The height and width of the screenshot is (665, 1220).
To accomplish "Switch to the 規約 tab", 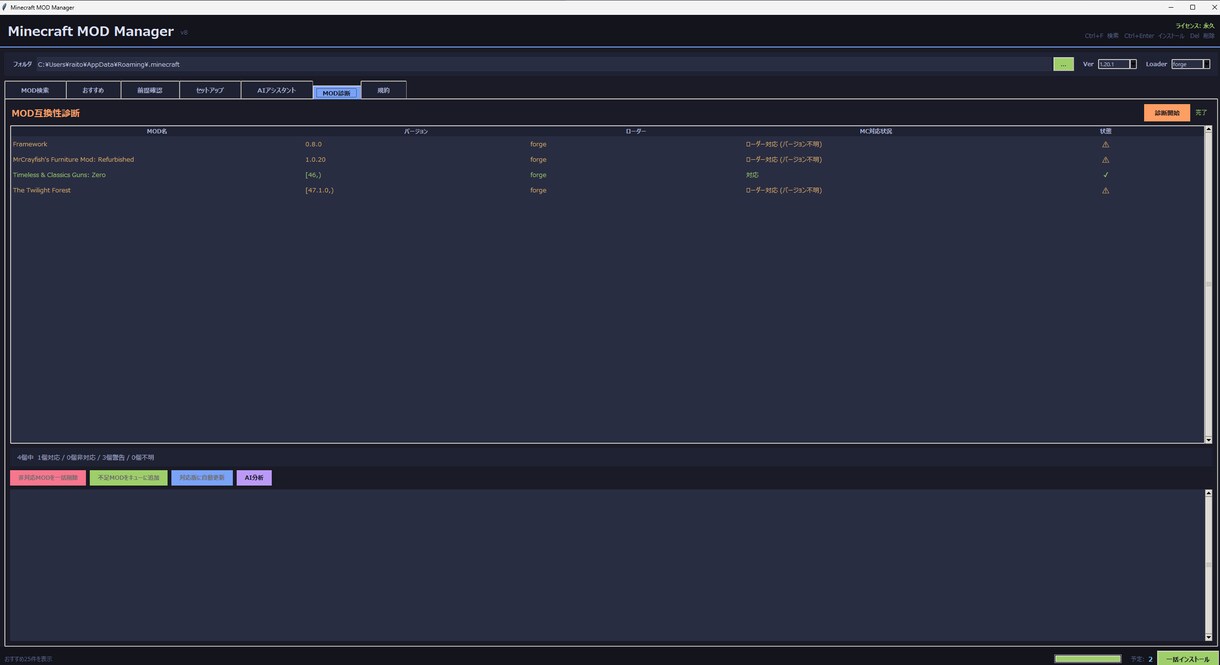I will coord(384,90).
